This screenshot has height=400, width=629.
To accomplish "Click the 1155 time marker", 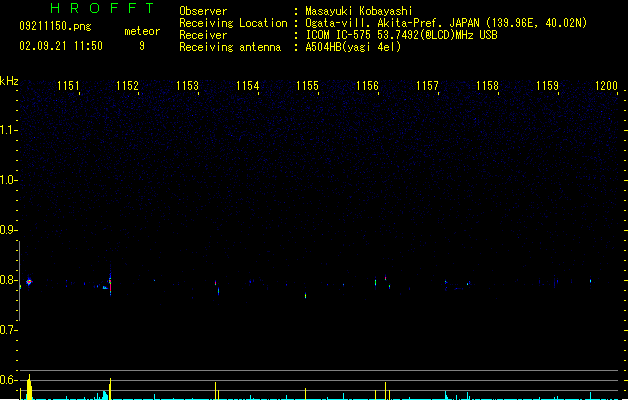I will 307,86.
